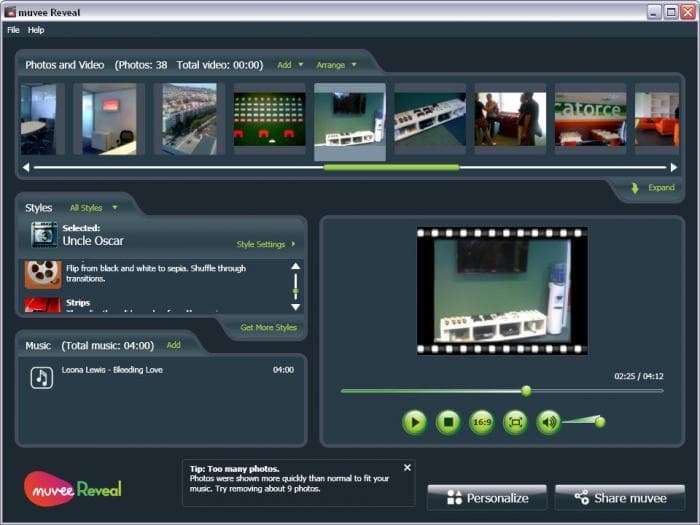The image size is (700, 525).
Task: Toggle the fullscreen preview button
Action: 515,422
